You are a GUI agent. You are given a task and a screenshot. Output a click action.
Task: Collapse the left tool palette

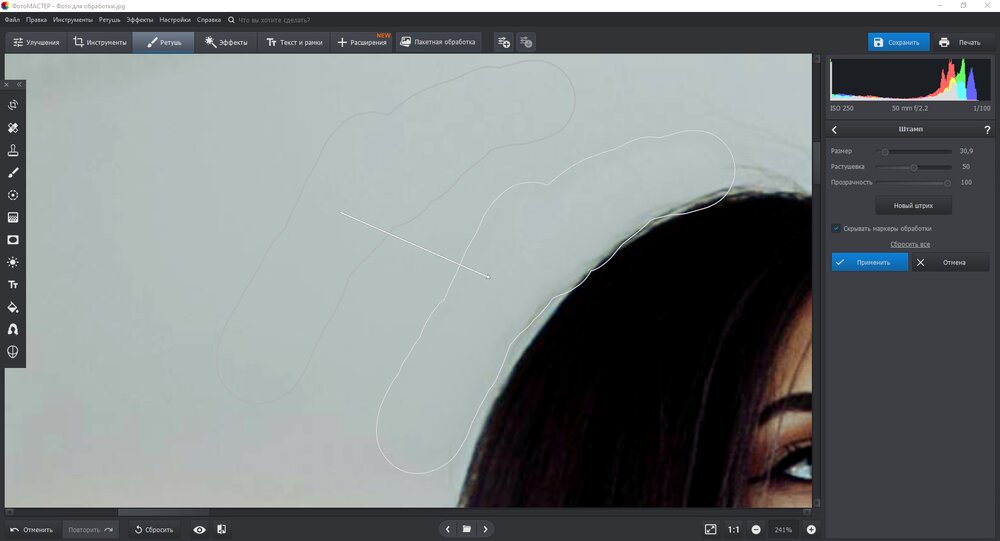click(19, 84)
